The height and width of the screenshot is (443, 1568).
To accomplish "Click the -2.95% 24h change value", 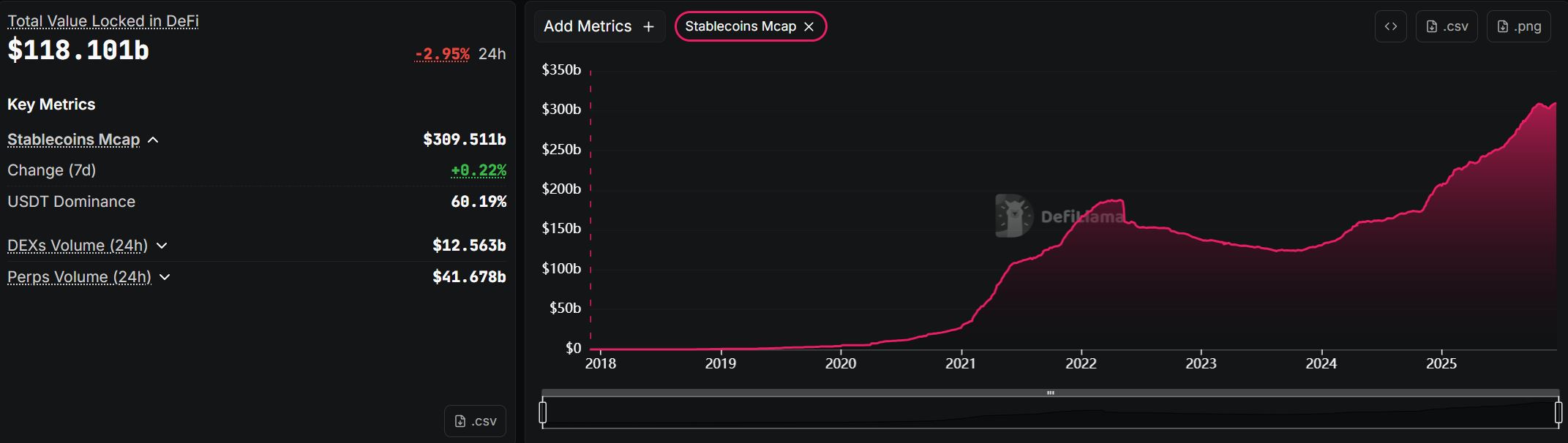I will click(x=442, y=54).
